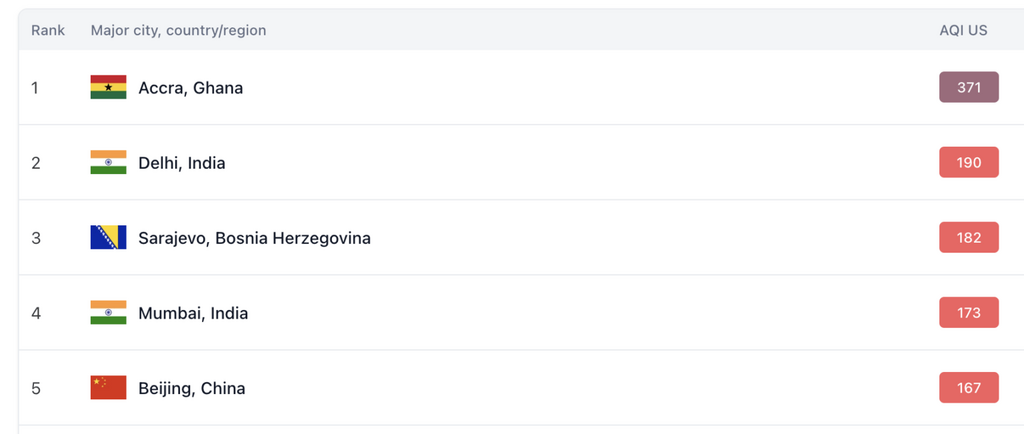This screenshot has height=434, width=1024.
Task: Open Sarajevo, Bosnia Herzegovina city page
Action: pyautogui.click(x=255, y=238)
